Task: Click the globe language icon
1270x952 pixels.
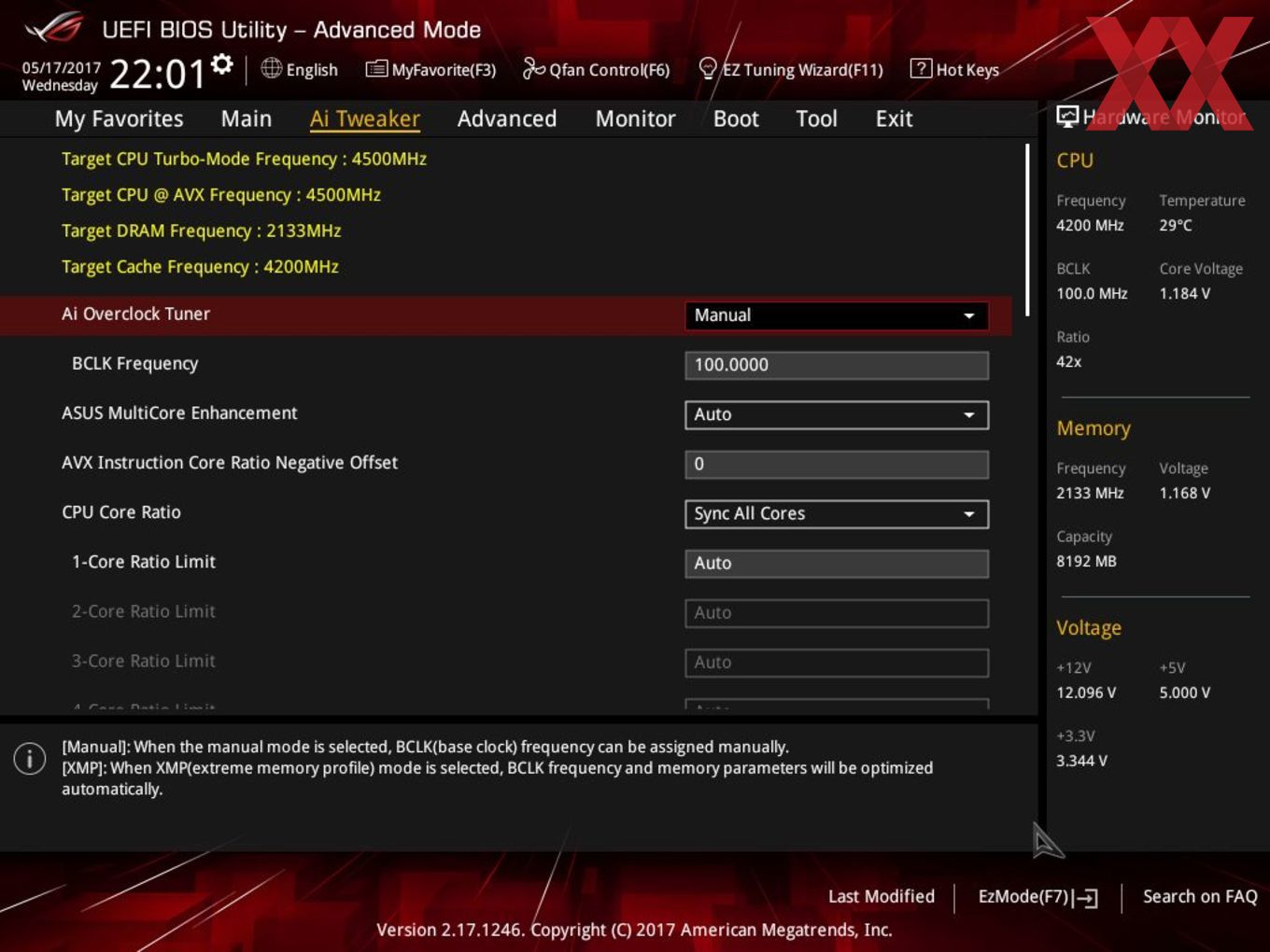Action: coord(271,68)
